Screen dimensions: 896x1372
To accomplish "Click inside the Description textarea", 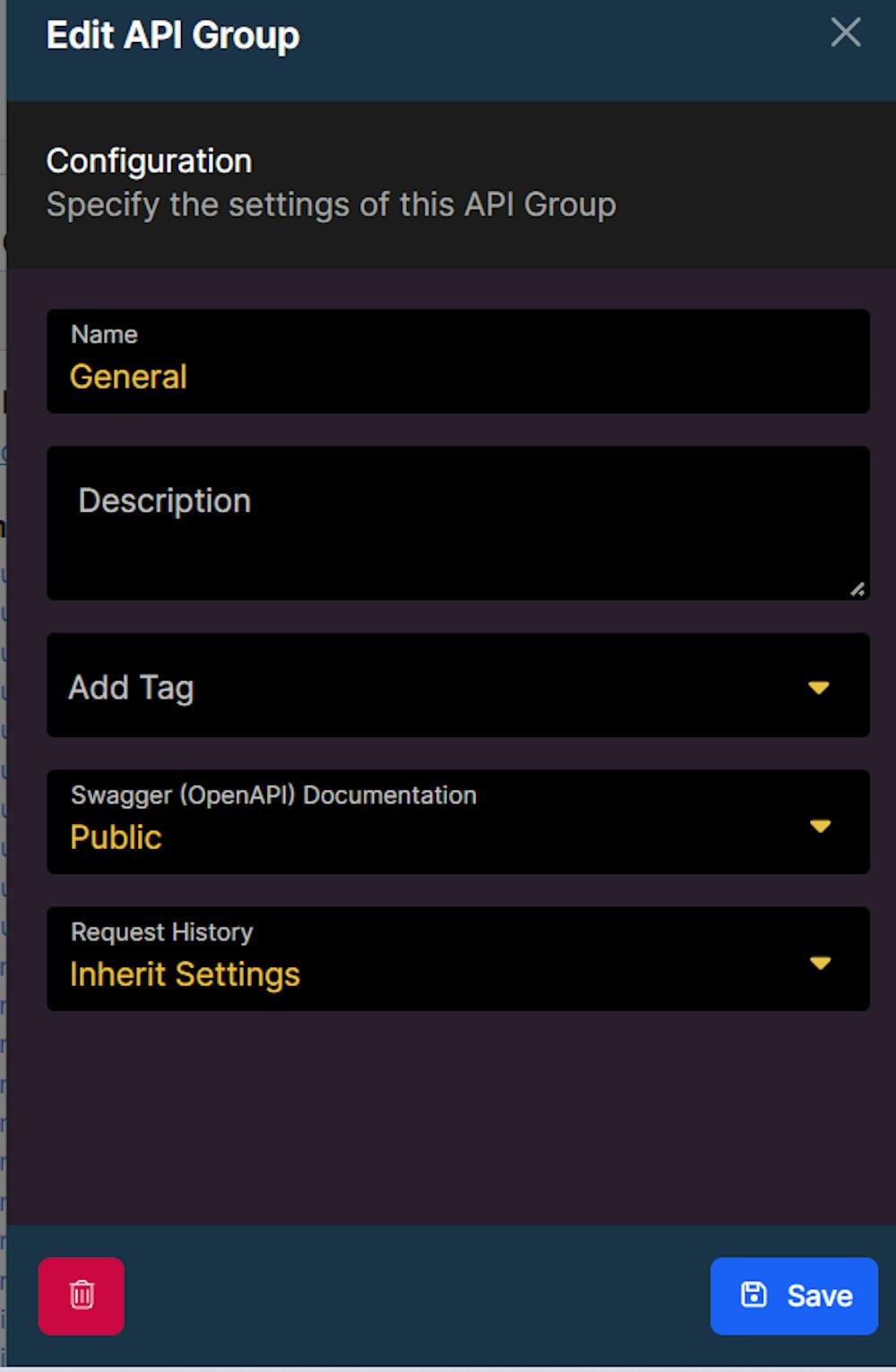I will click(458, 522).
